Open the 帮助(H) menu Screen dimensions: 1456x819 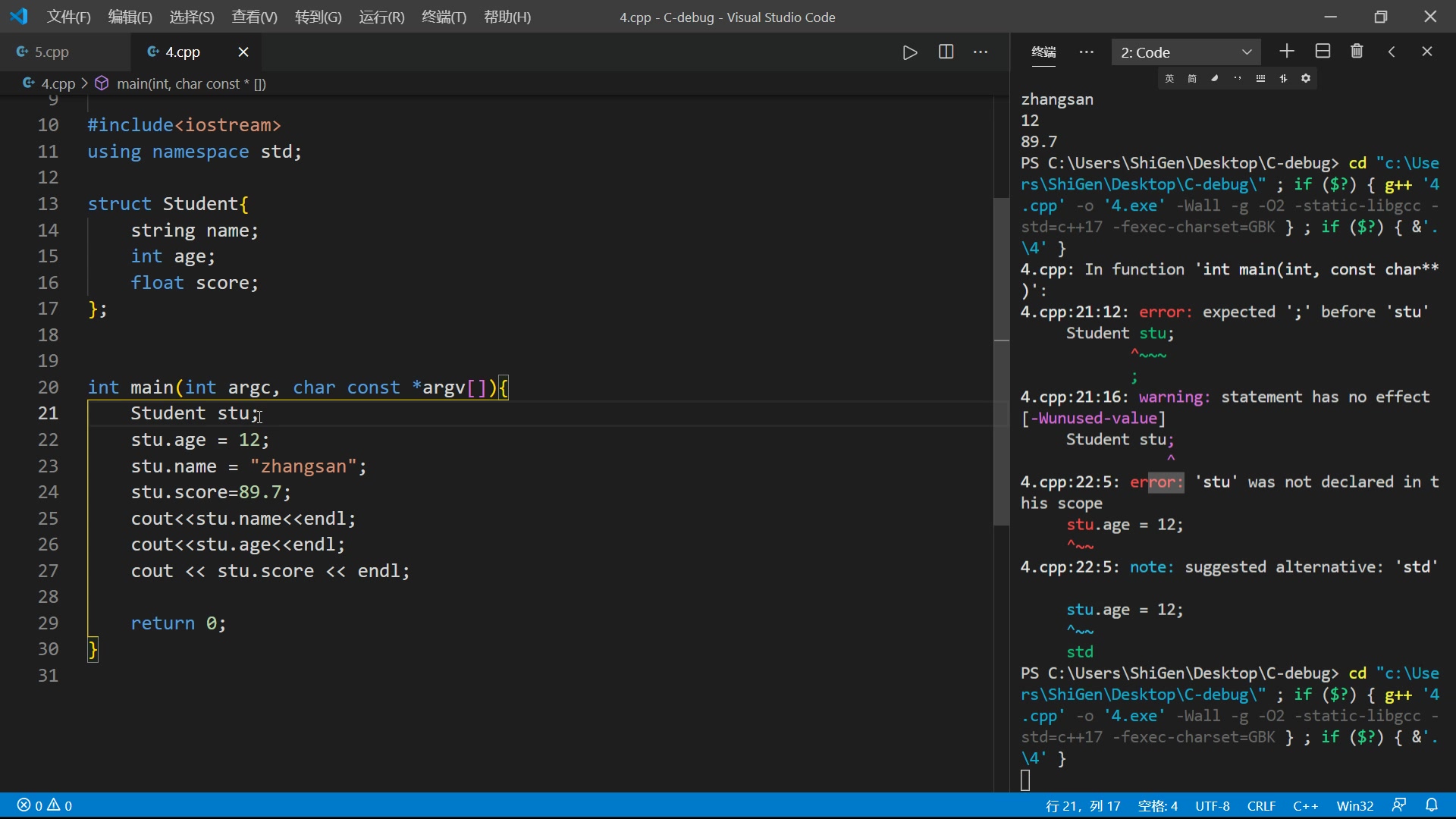[x=507, y=17]
